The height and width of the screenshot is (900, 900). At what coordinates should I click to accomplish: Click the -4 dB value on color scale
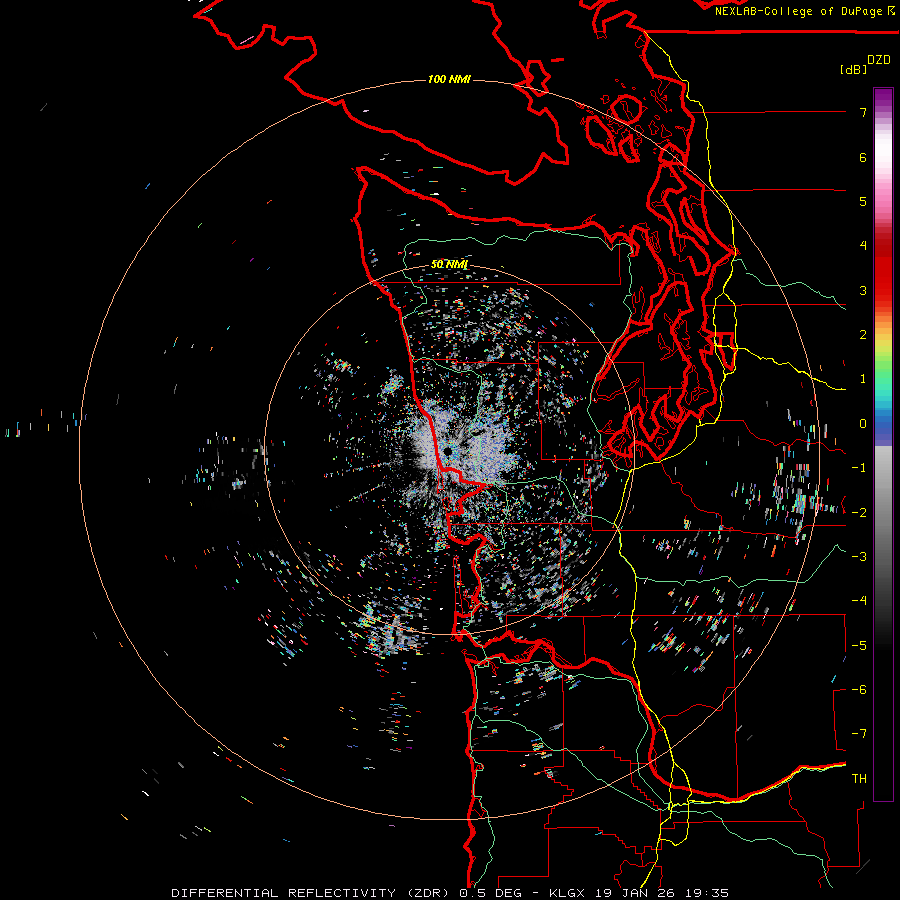(x=859, y=601)
